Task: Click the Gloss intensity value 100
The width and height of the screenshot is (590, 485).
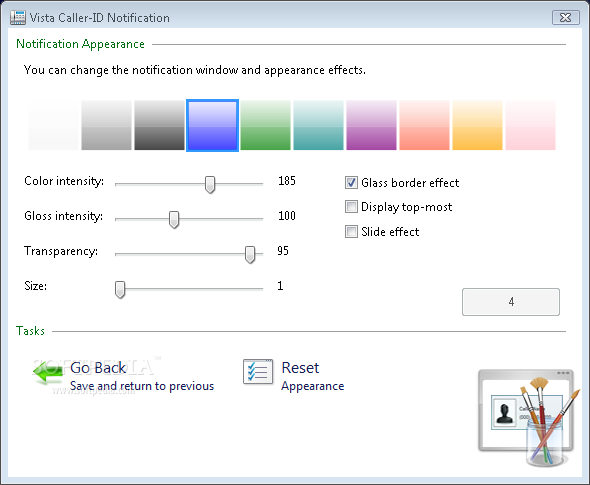Action: click(287, 216)
